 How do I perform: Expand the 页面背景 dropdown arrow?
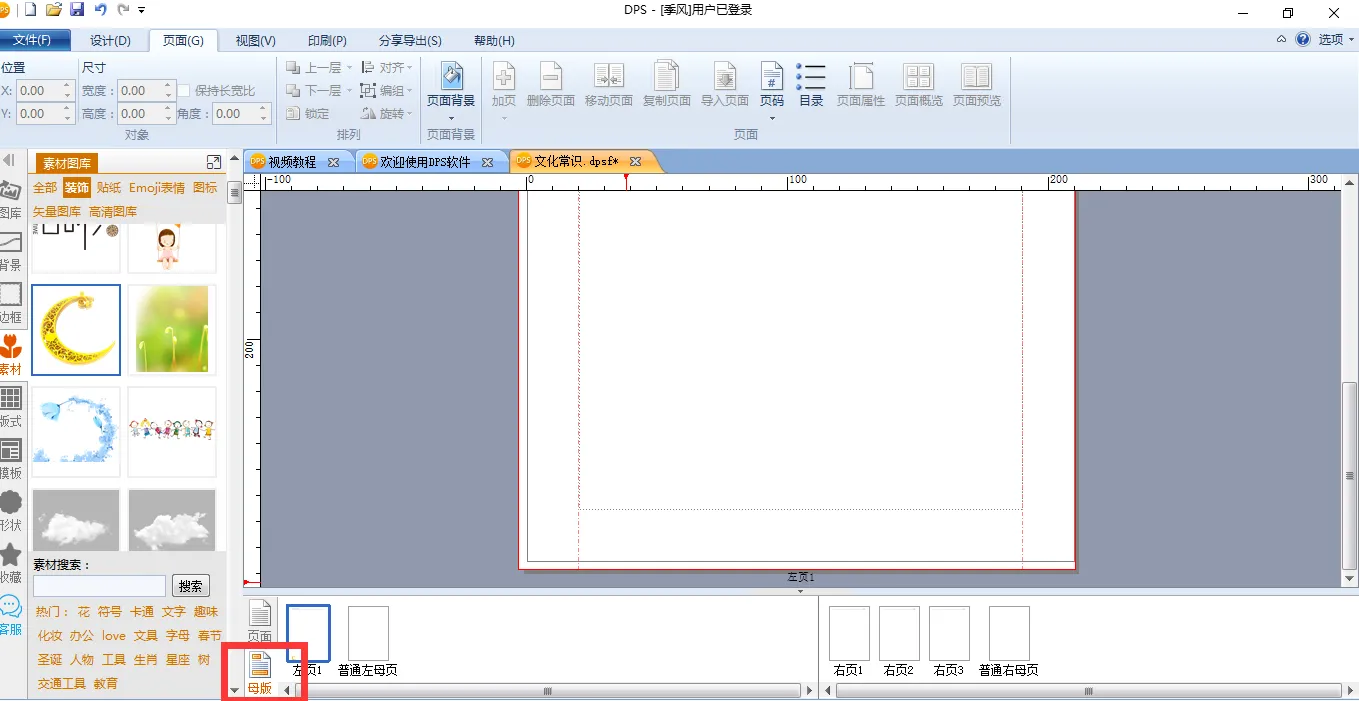pyautogui.click(x=450, y=119)
